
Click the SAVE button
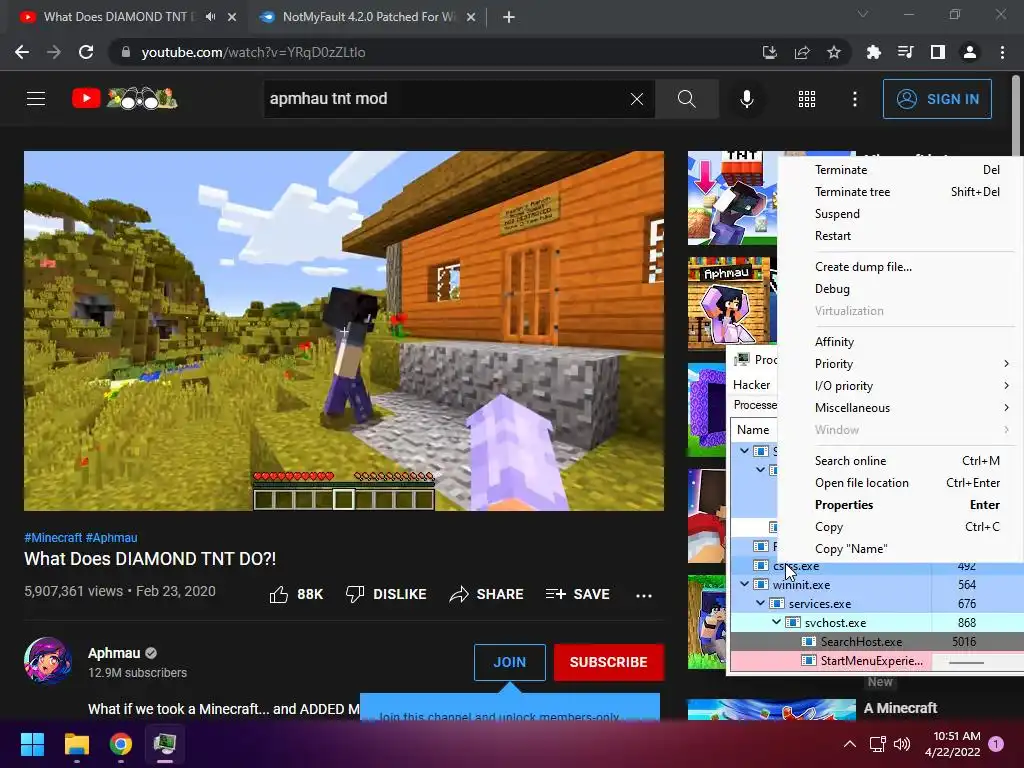[x=577, y=594]
